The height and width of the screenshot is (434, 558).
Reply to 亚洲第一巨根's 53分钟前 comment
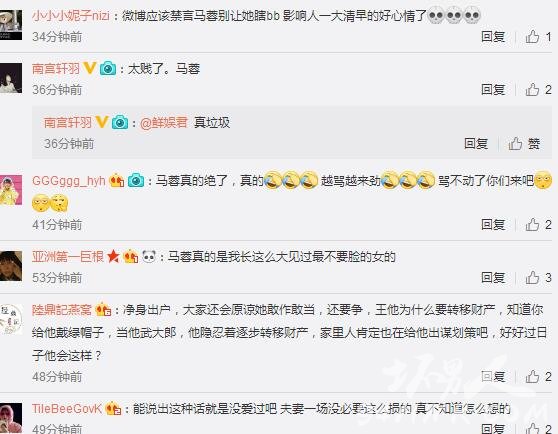coord(493,277)
